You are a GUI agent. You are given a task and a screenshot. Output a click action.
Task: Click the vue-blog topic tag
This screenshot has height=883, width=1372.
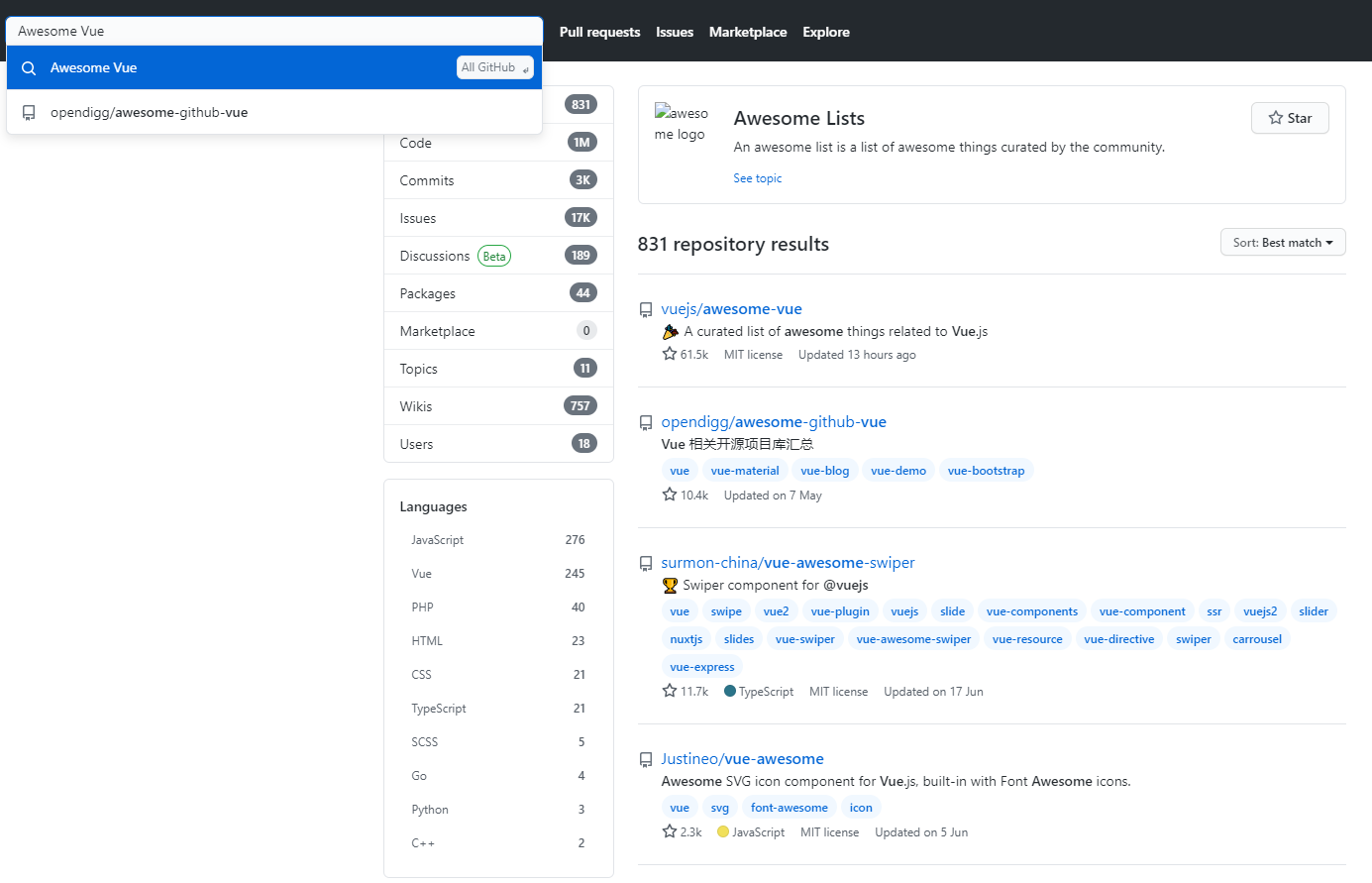click(x=825, y=471)
